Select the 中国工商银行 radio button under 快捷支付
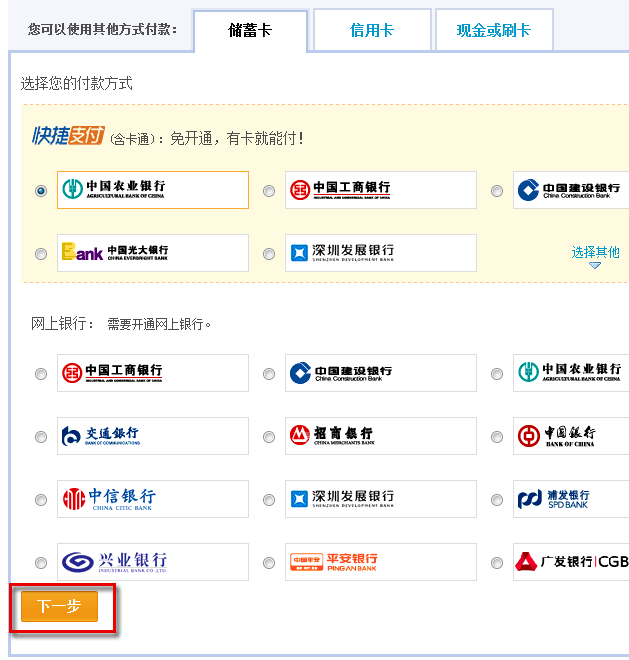The height and width of the screenshot is (660, 629). pyautogui.click(x=269, y=191)
